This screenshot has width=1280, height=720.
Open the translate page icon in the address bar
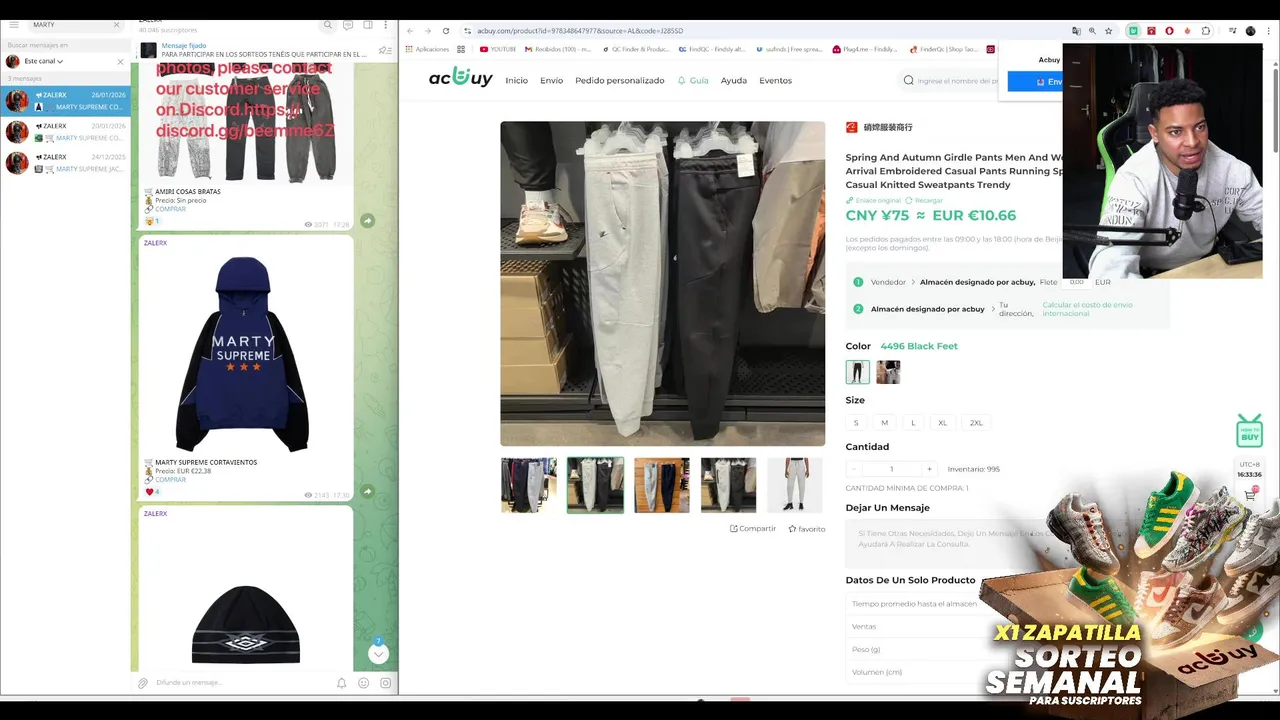click(1076, 31)
